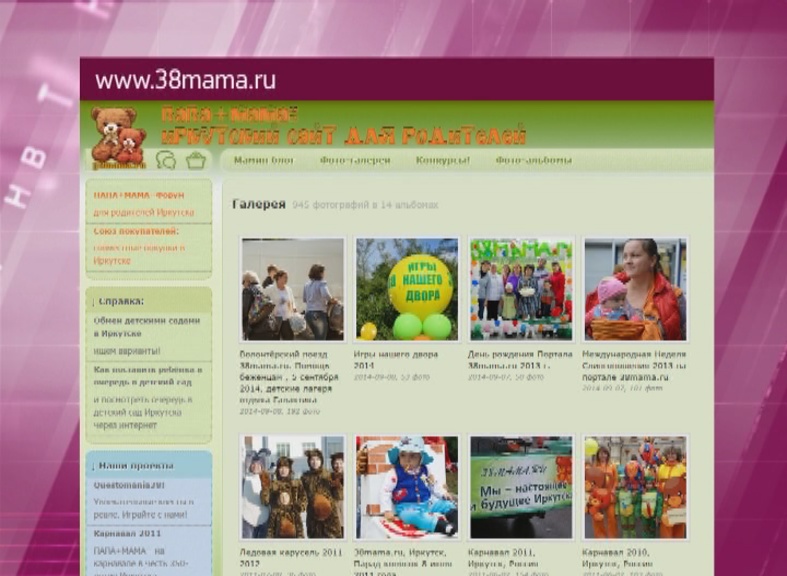Click the Волонтёрский поезд album title

tap(289, 377)
